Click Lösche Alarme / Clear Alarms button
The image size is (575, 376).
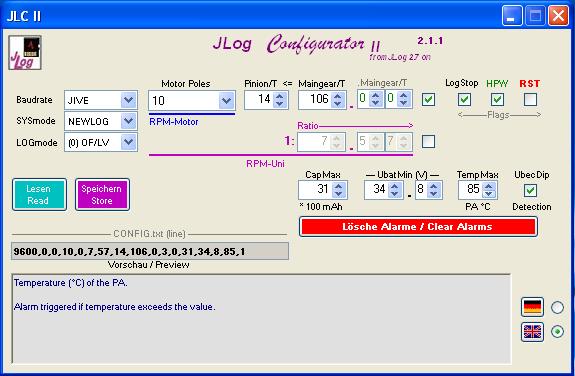pyautogui.click(x=418, y=227)
